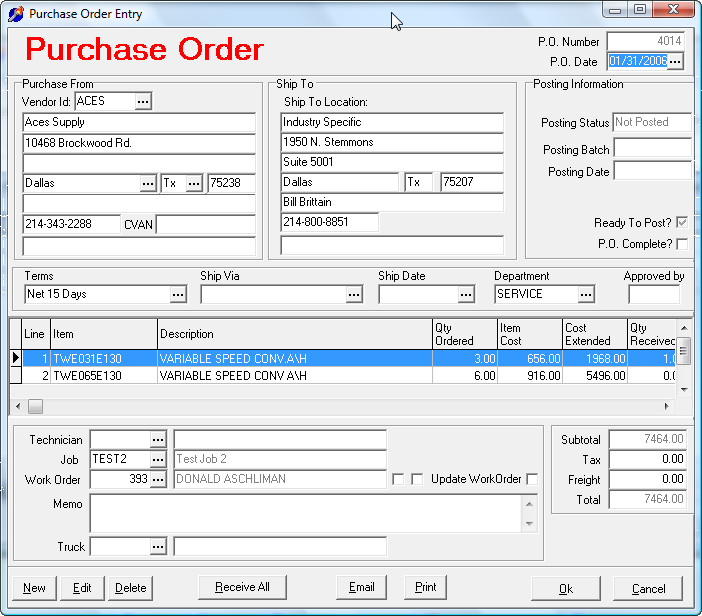Viewport: 702px width, 616px height.
Task: Click into the Memo text field
Action: point(306,513)
